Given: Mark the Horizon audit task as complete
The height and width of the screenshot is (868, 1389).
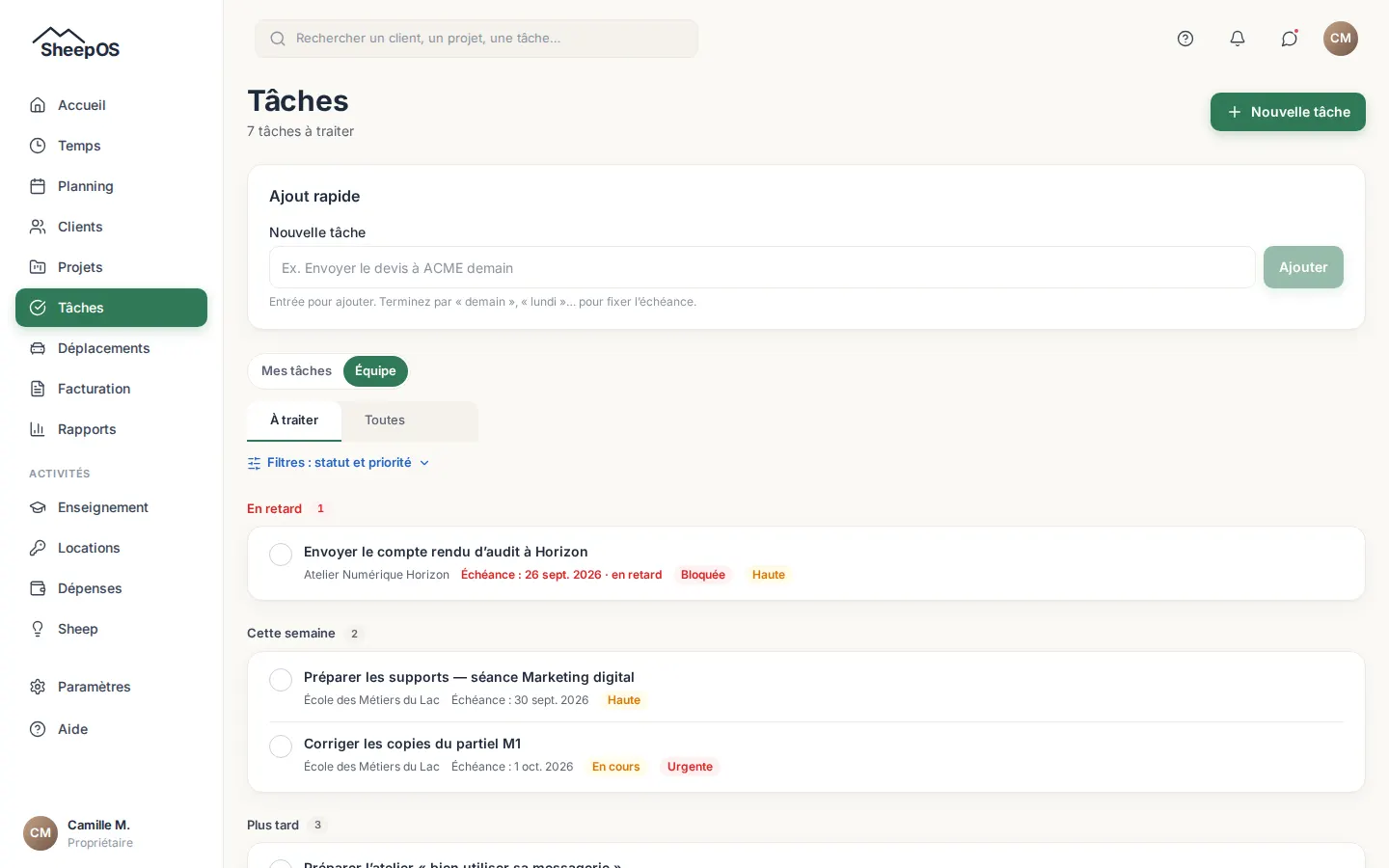Looking at the screenshot, I should coord(281,555).
